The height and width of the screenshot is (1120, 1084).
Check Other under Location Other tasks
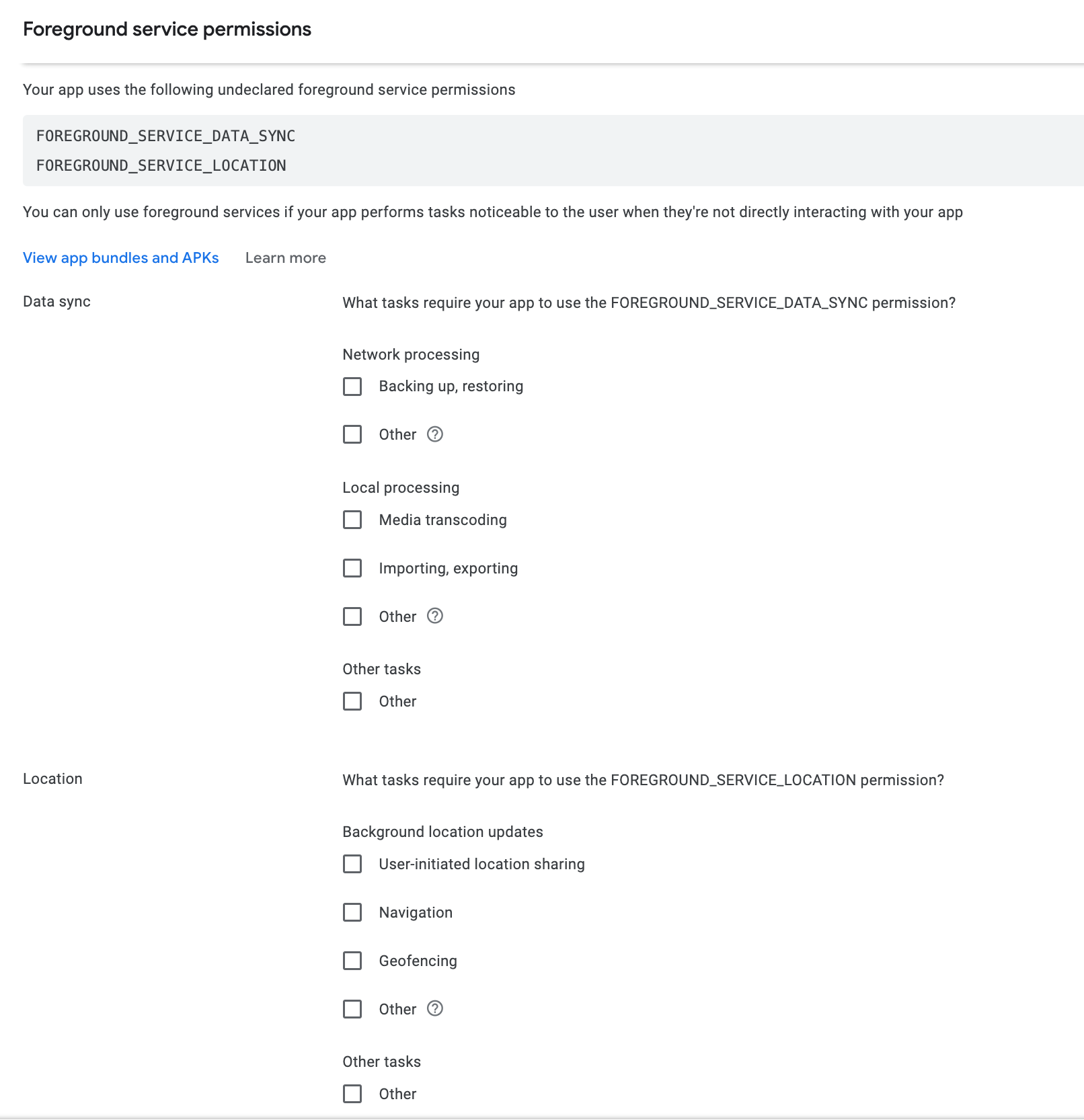click(352, 1094)
